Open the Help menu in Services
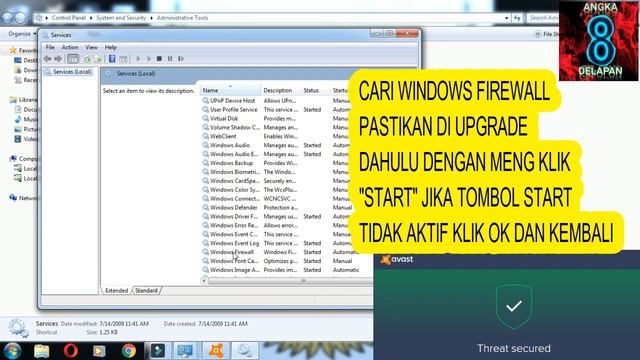This screenshot has width=640, height=360. [x=111, y=47]
